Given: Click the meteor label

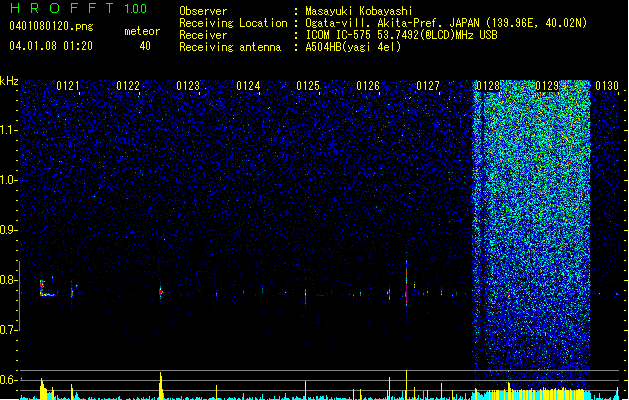Looking at the screenshot, I should tap(142, 31).
